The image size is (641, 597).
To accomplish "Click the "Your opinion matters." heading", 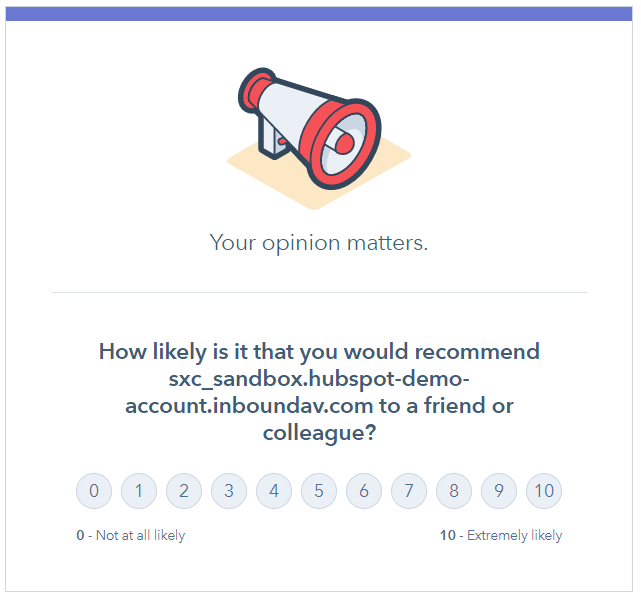I will click(x=319, y=243).
